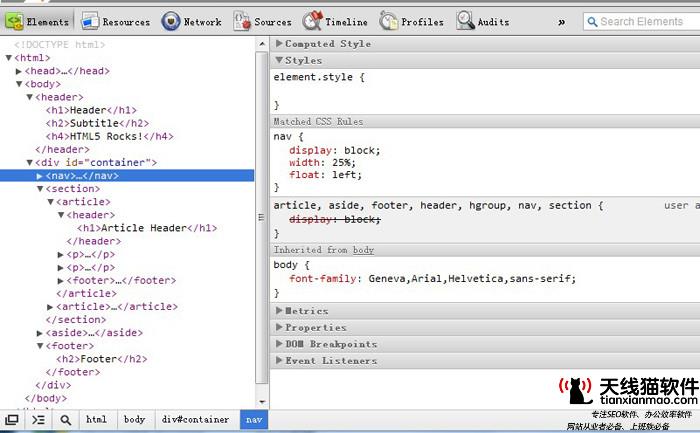The height and width of the screenshot is (433, 700).
Task: Select the closing section tag
Action: [x=75, y=320]
